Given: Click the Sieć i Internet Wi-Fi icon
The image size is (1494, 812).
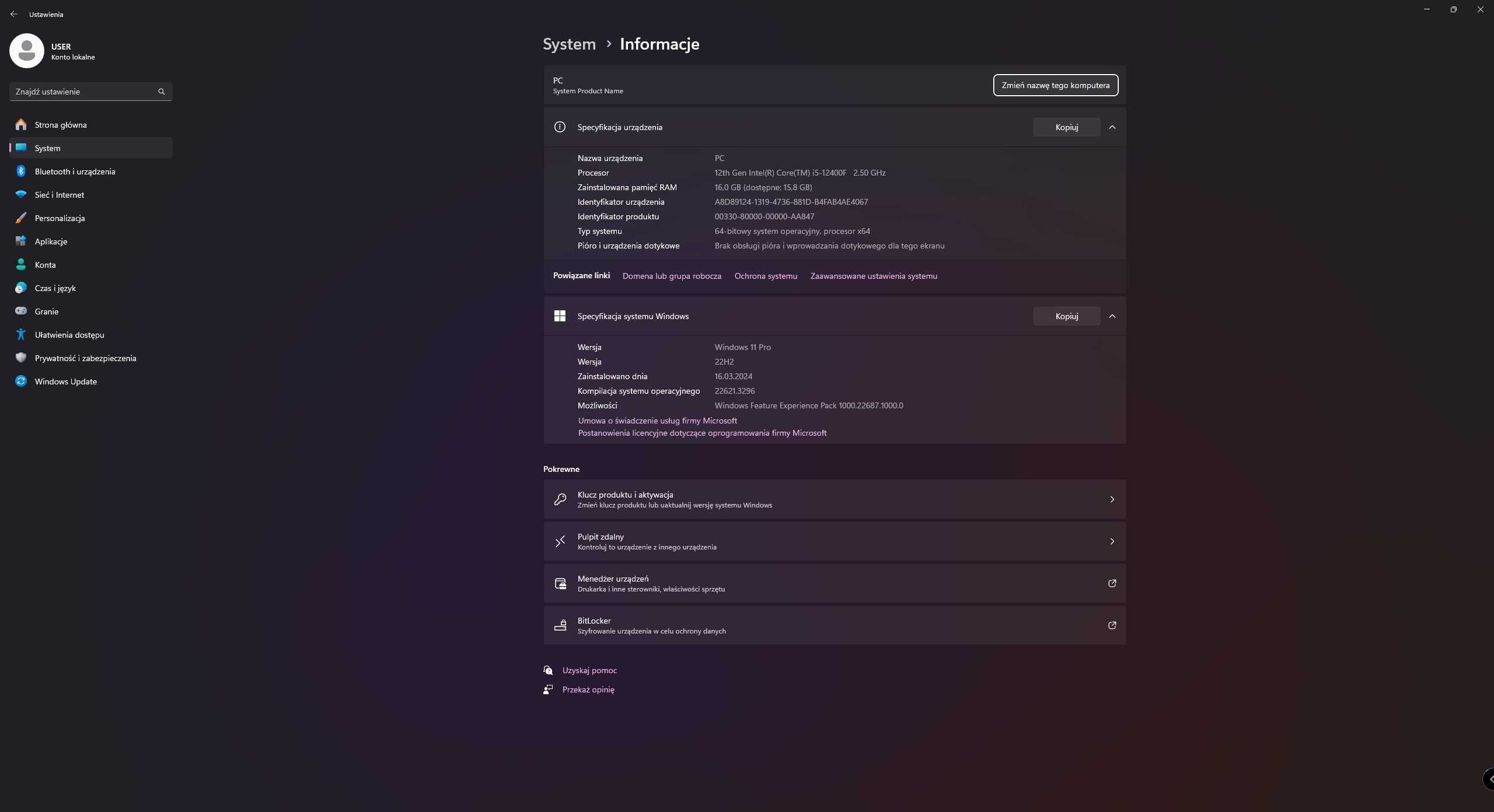Looking at the screenshot, I should (x=21, y=194).
